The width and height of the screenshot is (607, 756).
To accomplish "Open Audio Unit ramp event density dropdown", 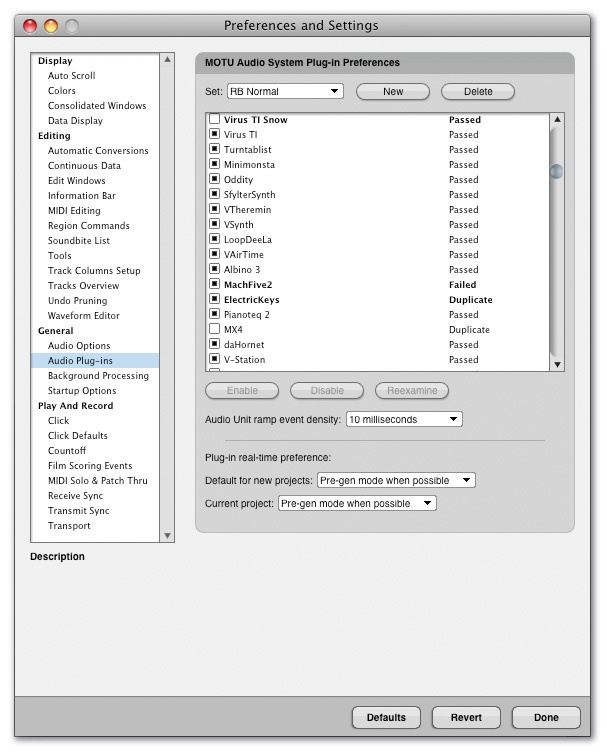I will pos(404,419).
